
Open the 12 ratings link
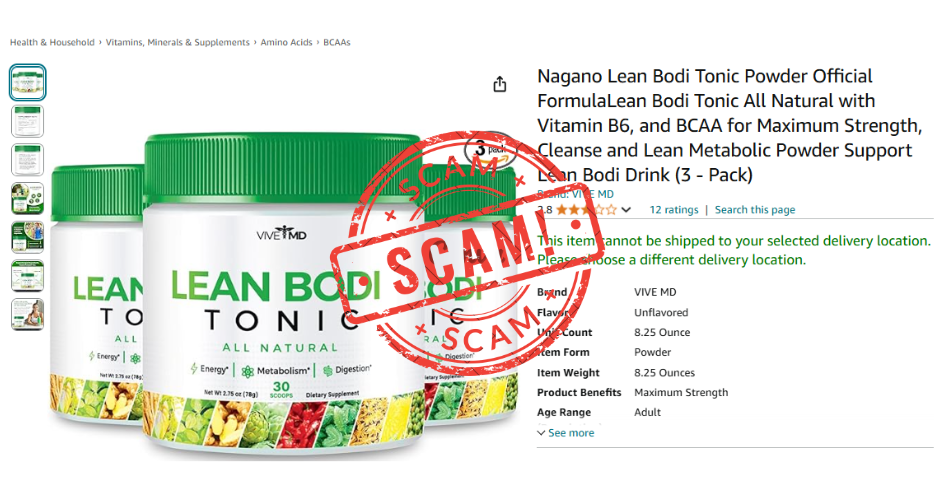coord(673,210)
